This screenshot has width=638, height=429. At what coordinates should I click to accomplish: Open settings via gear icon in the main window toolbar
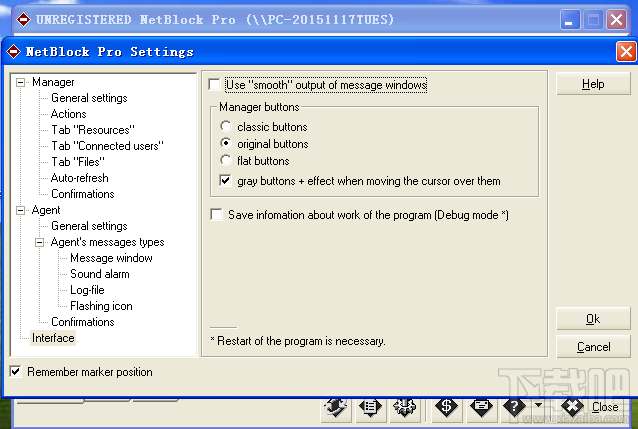coord(404,407)
